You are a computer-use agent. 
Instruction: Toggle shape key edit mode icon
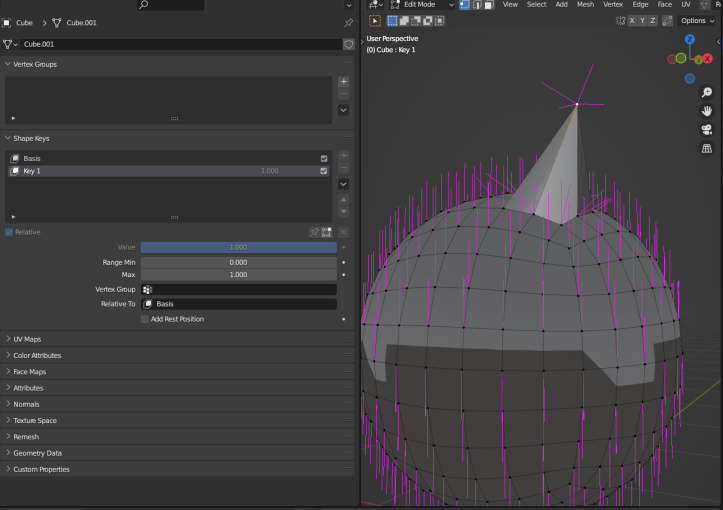tap(326, 232)
